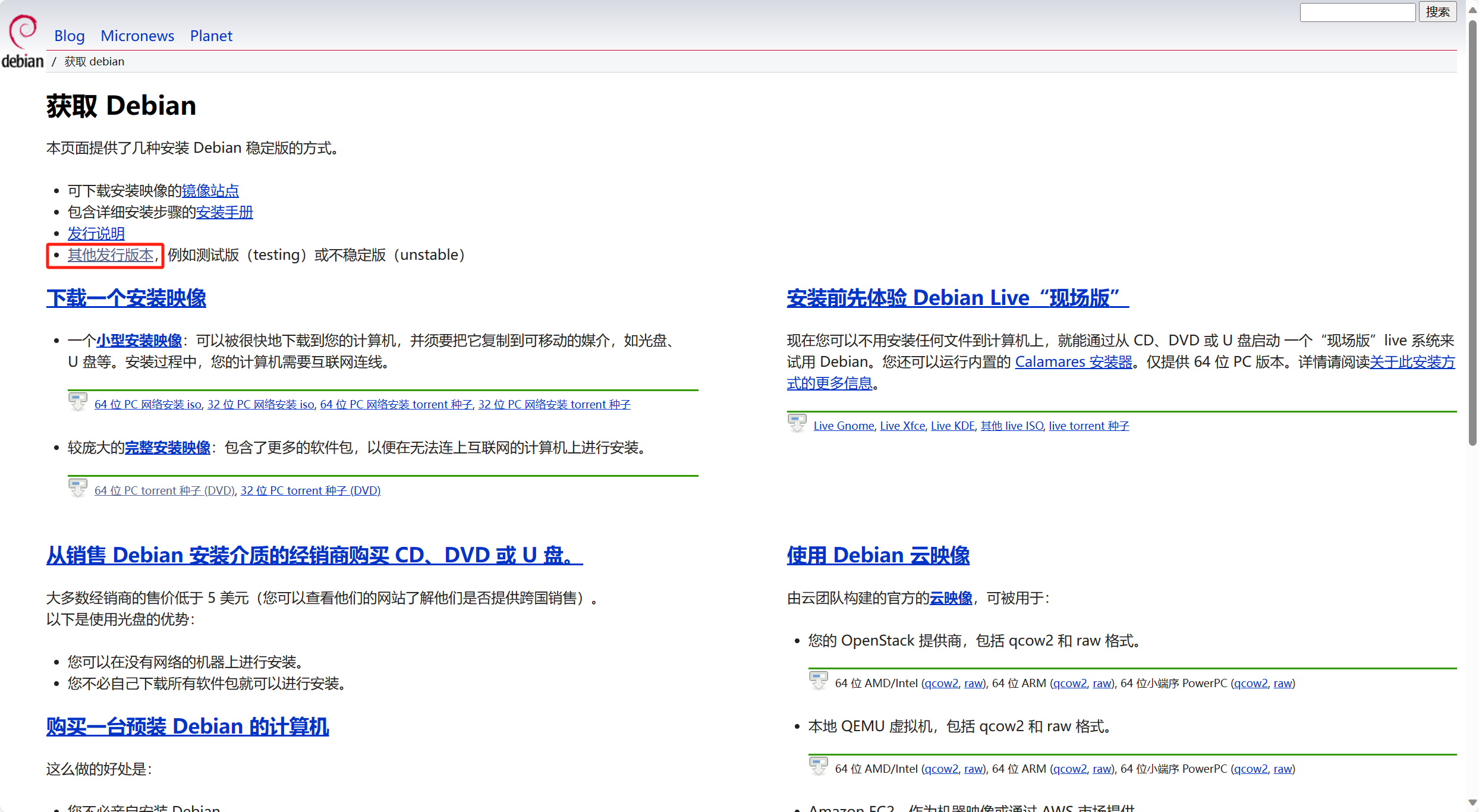1479x812 pixels.
Task: Download OpenStack 64 位 ARM qcow2
Action: [1070, 683]
